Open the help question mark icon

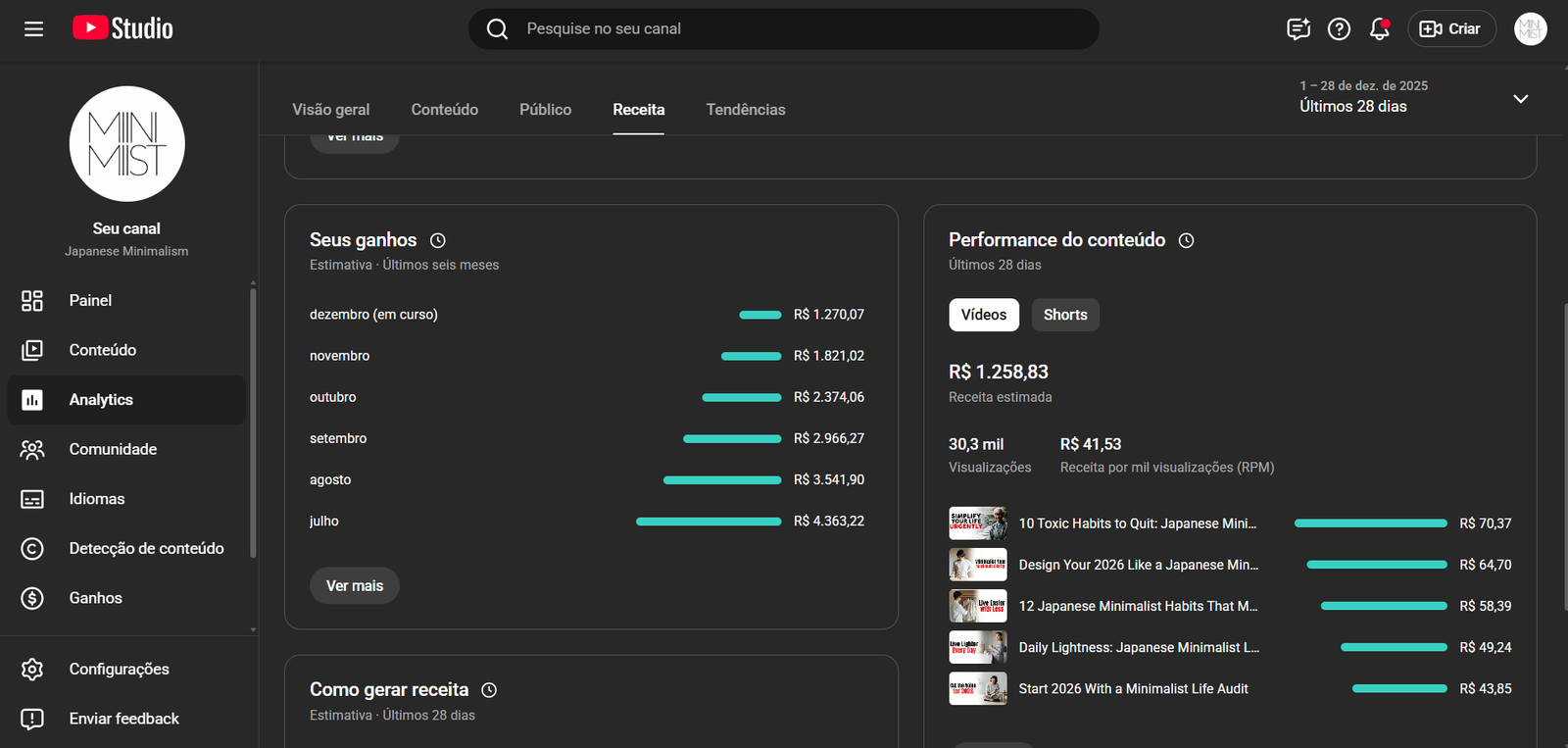point(1339,29)
